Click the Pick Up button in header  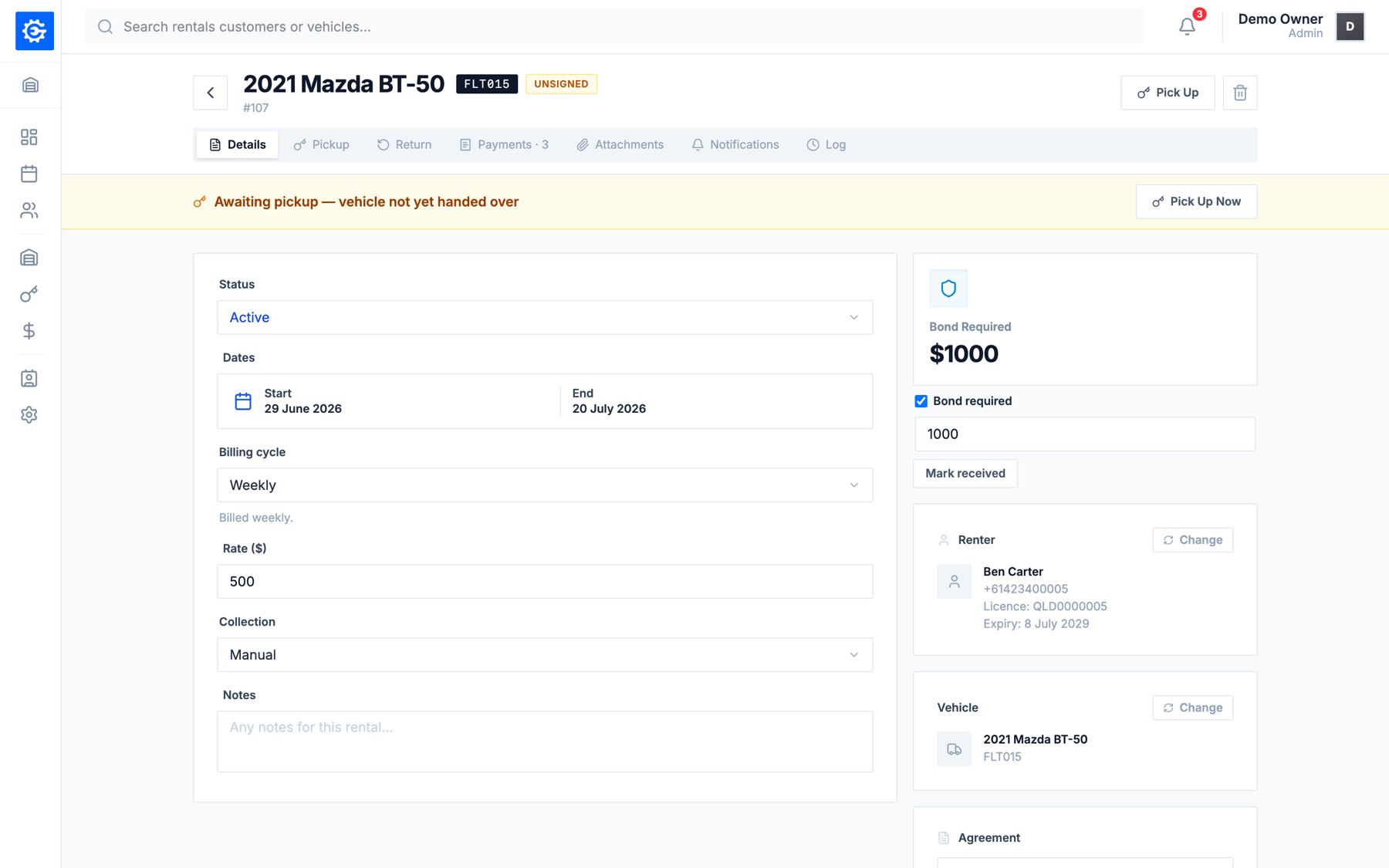pos(1168,93)
